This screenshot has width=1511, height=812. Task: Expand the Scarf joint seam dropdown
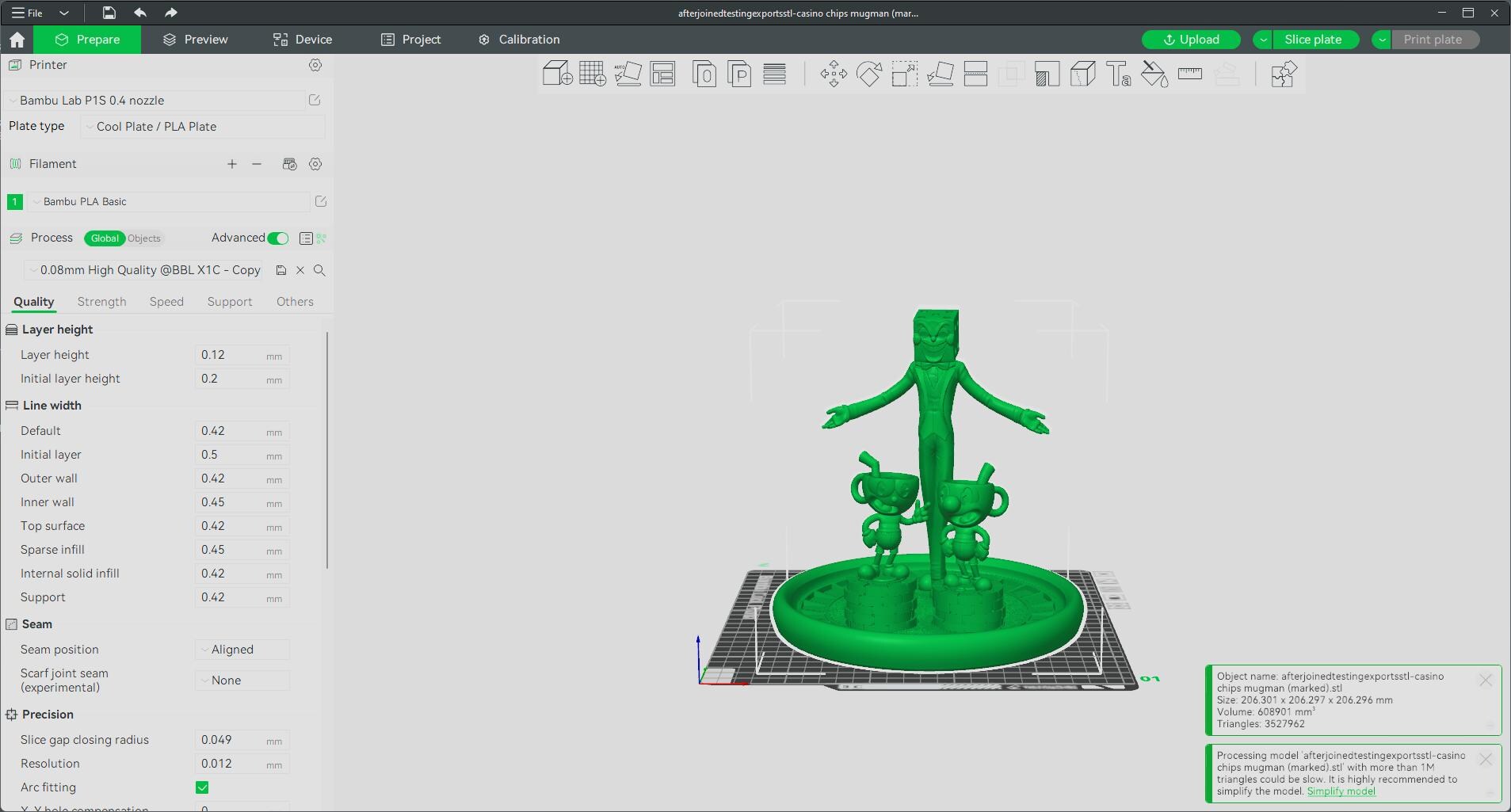242,680
